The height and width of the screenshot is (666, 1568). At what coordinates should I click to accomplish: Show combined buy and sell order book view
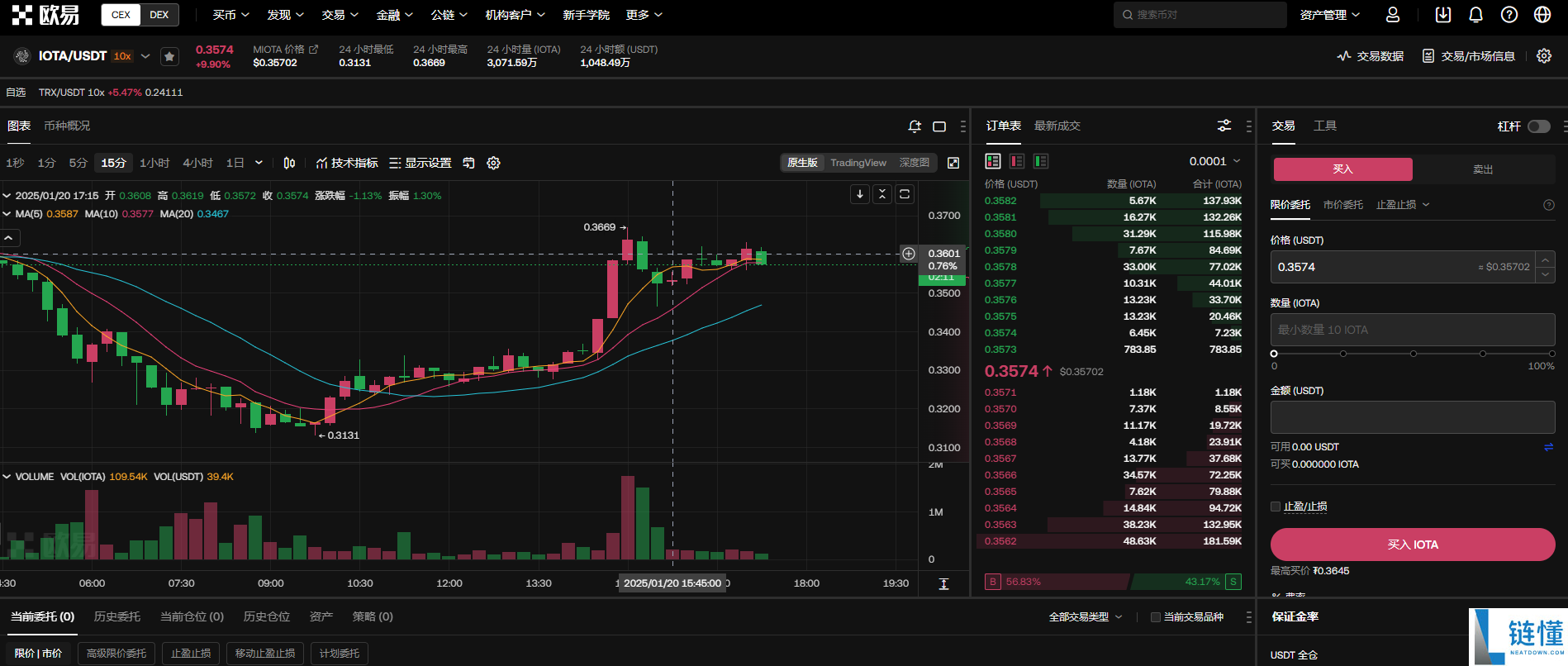993,161
